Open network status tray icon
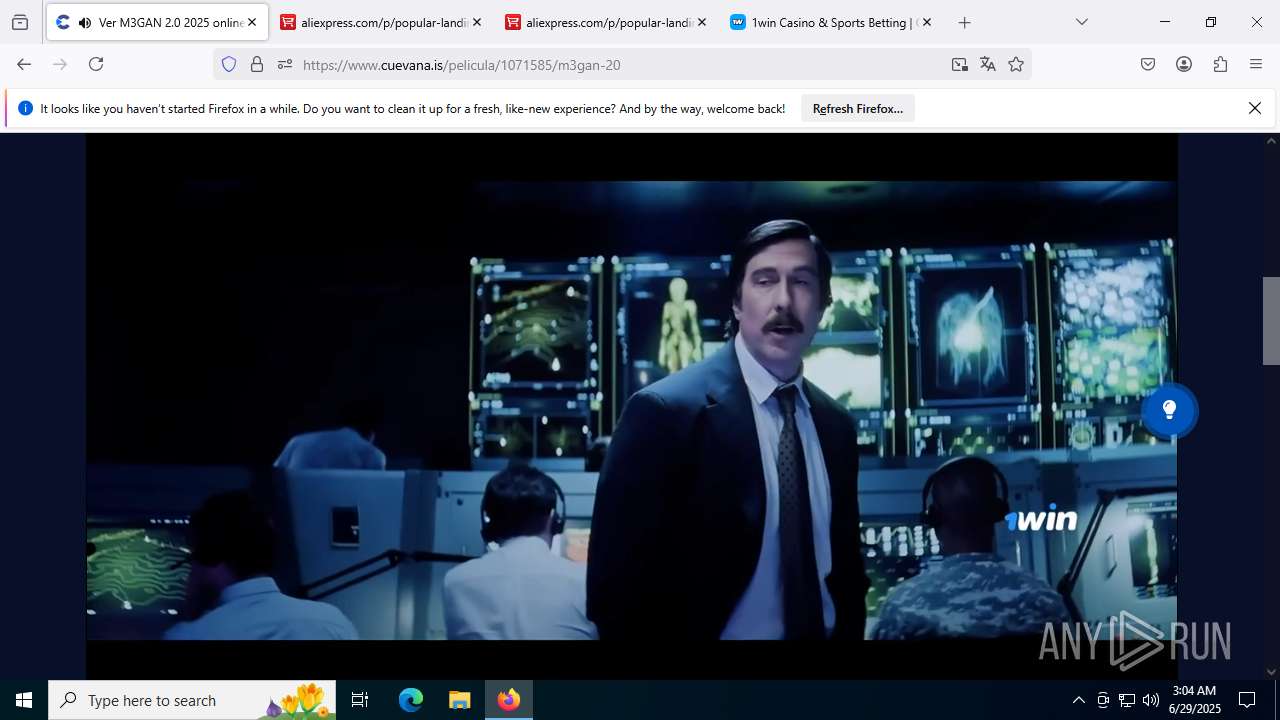Viewport: 1280px width, 720px height. pyautogui.click(x=1127, y=700)
